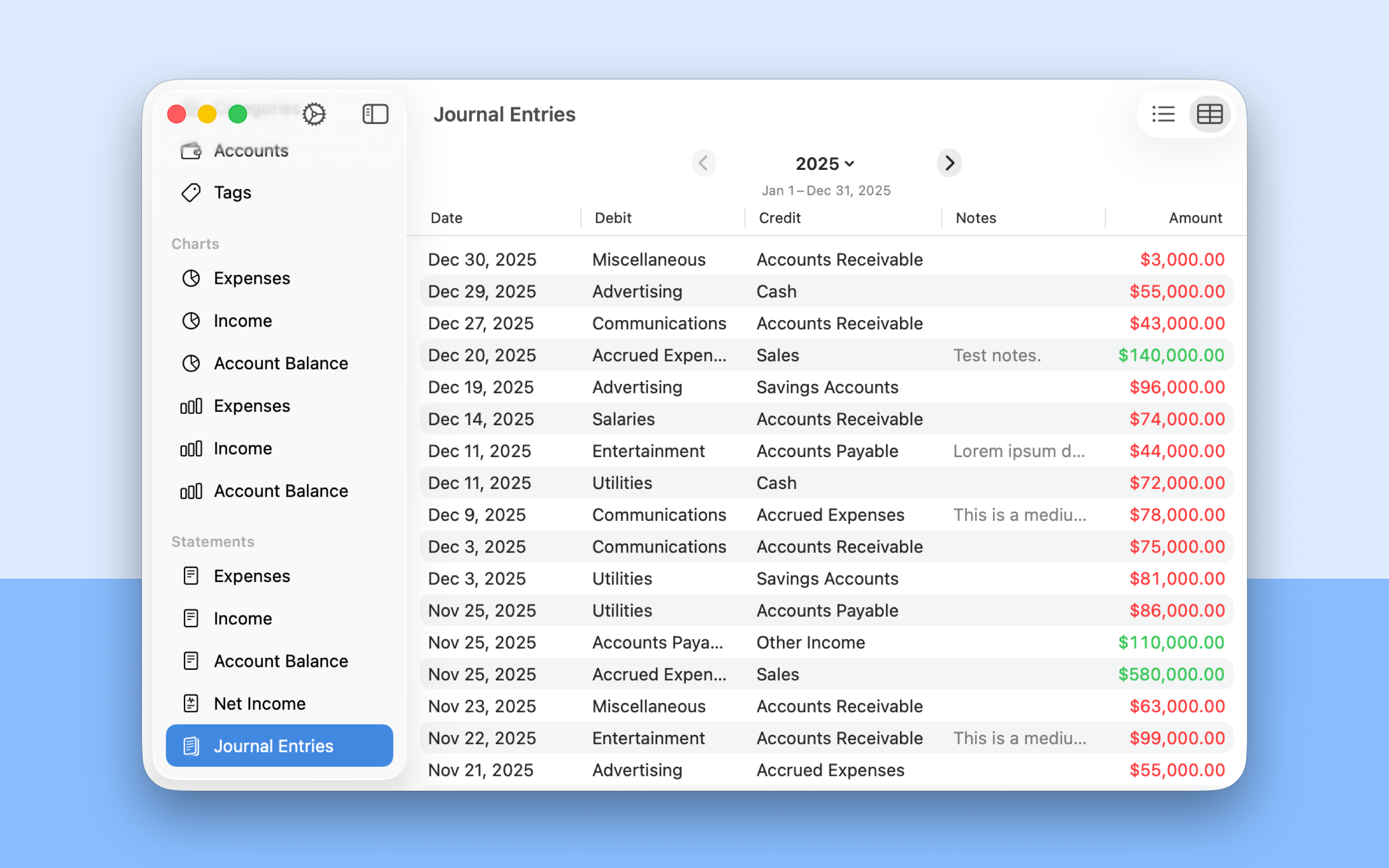Select the $86,000.00 amount cell
This screenshot has width=1389, height=868.
click(1177, 610)
